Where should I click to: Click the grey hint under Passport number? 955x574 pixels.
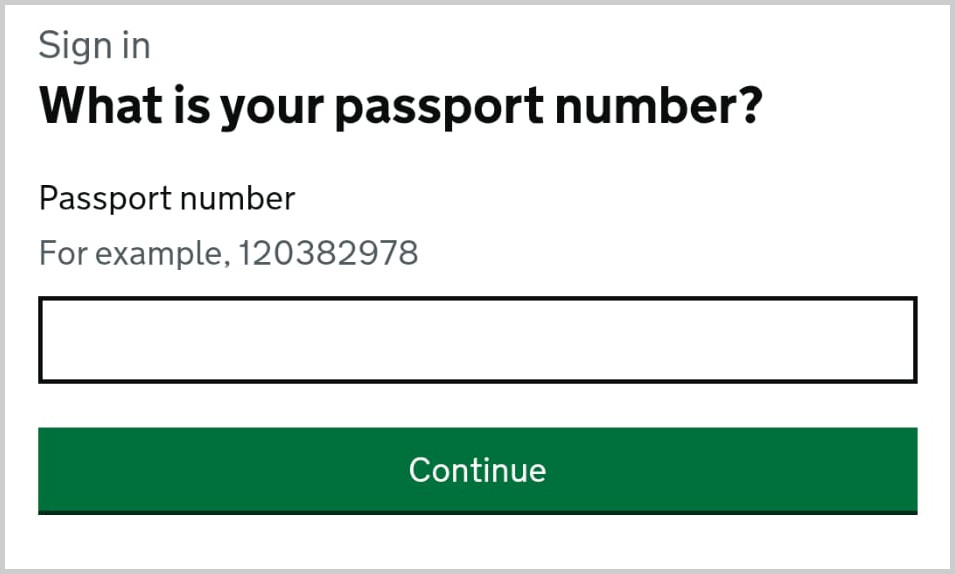pos(228,253)
